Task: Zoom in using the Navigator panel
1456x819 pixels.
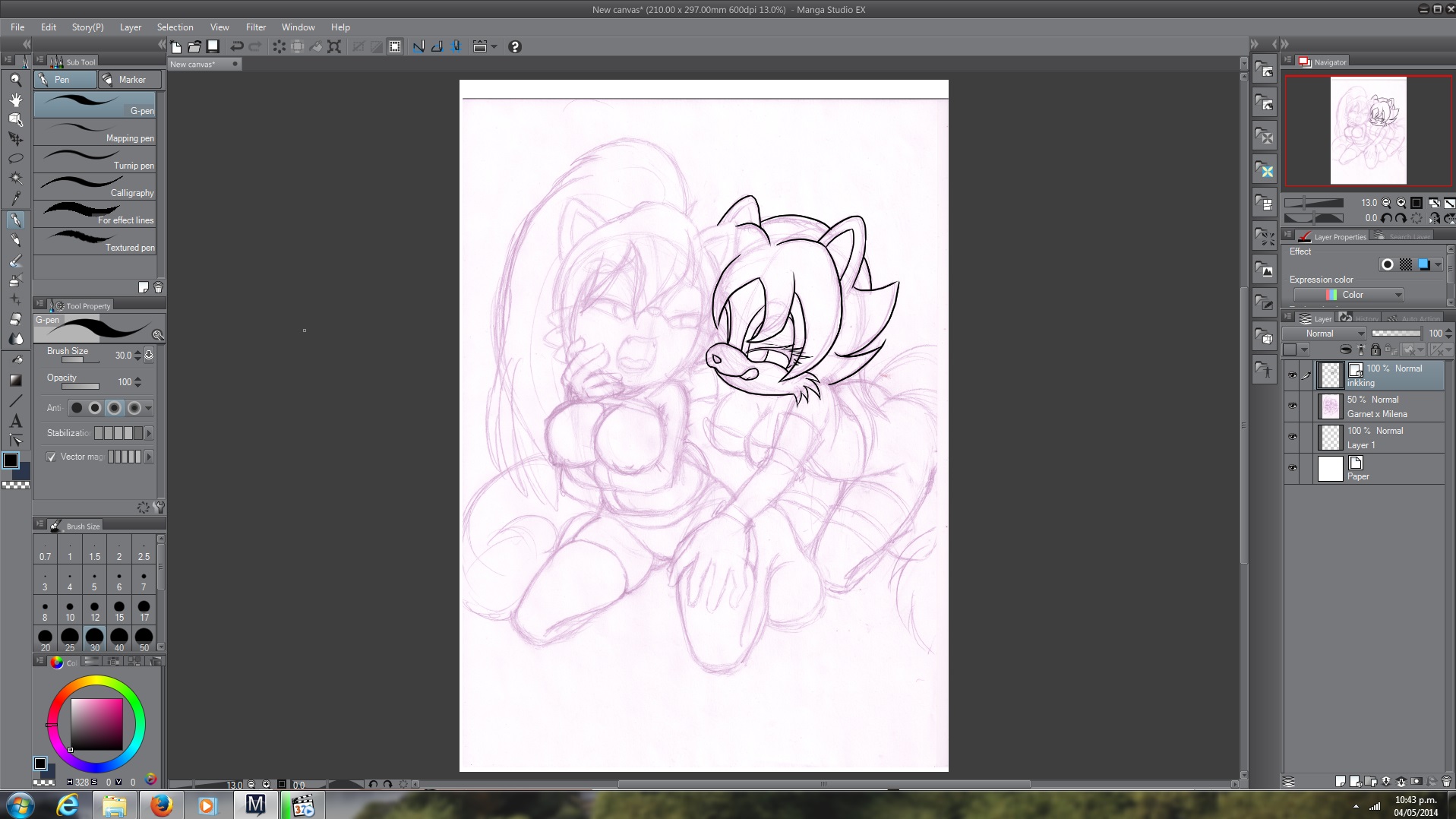Action: pos(1401,203)
